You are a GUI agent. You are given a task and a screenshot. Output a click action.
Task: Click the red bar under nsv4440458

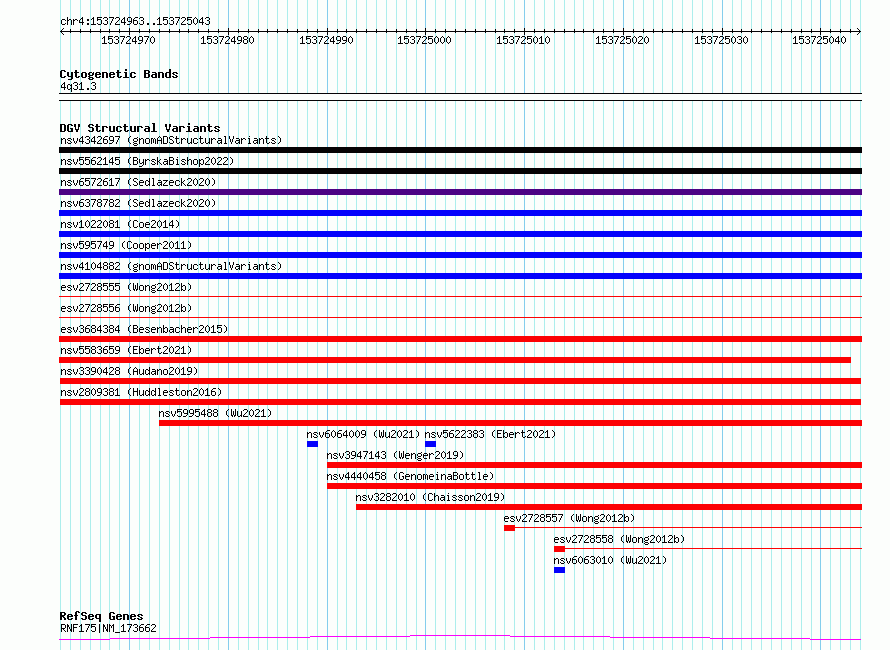594,486
